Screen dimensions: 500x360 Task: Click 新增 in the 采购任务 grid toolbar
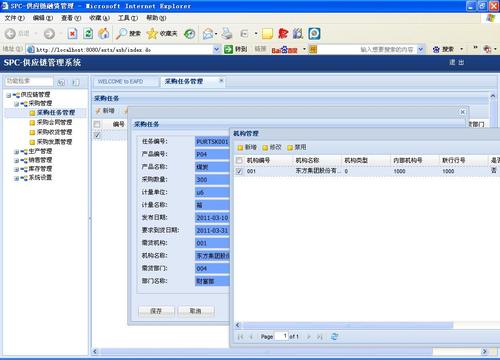pos(105,111)
